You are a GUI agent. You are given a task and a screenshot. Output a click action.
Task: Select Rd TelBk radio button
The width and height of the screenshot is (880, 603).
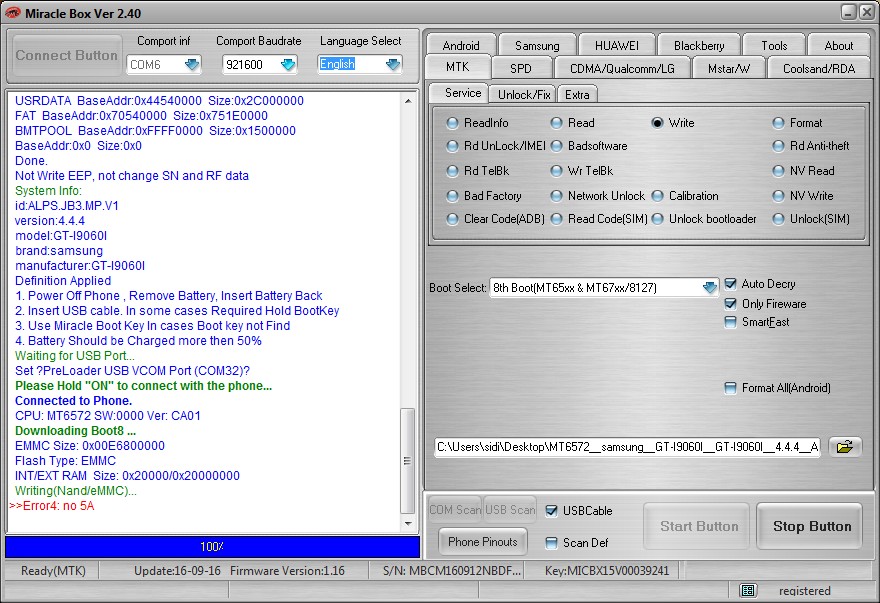coord(452,171)
